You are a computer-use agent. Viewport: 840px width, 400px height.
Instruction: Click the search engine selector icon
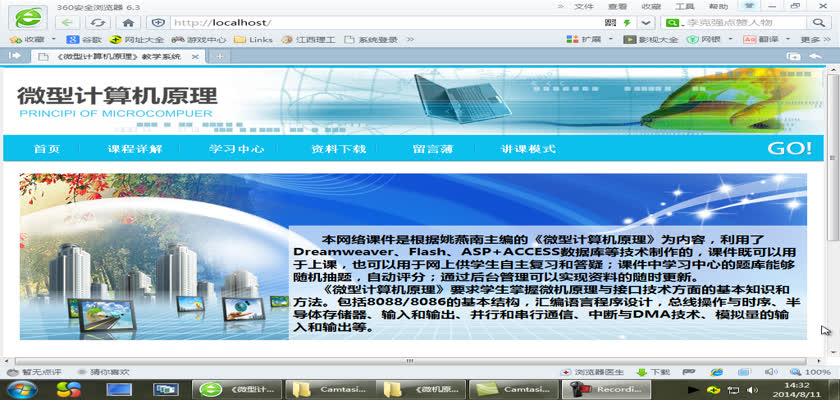click(672, 22)
